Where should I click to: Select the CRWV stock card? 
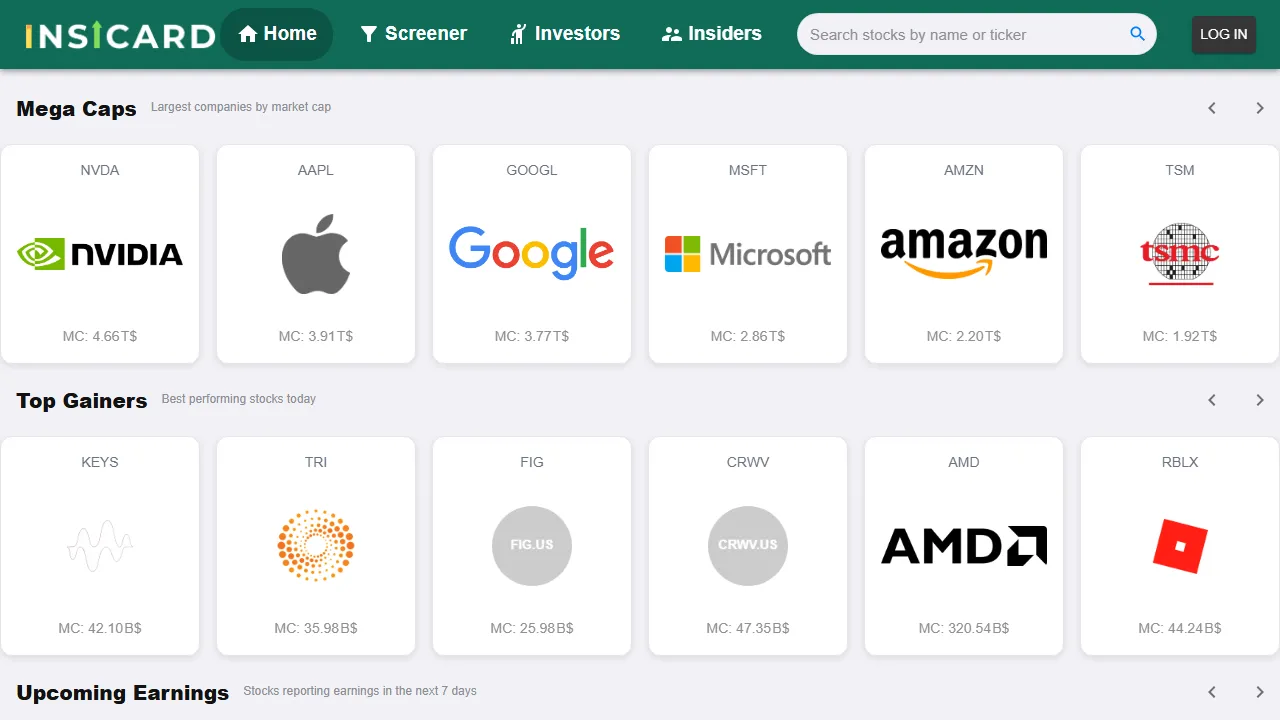click(x=747, y=546)
